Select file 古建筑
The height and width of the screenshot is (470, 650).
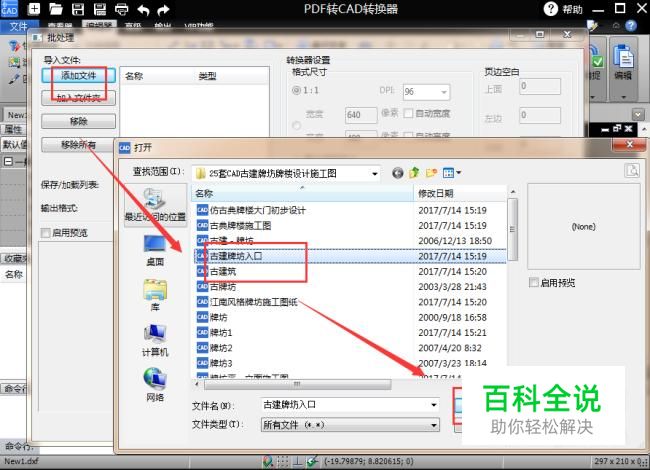[216, 271]
